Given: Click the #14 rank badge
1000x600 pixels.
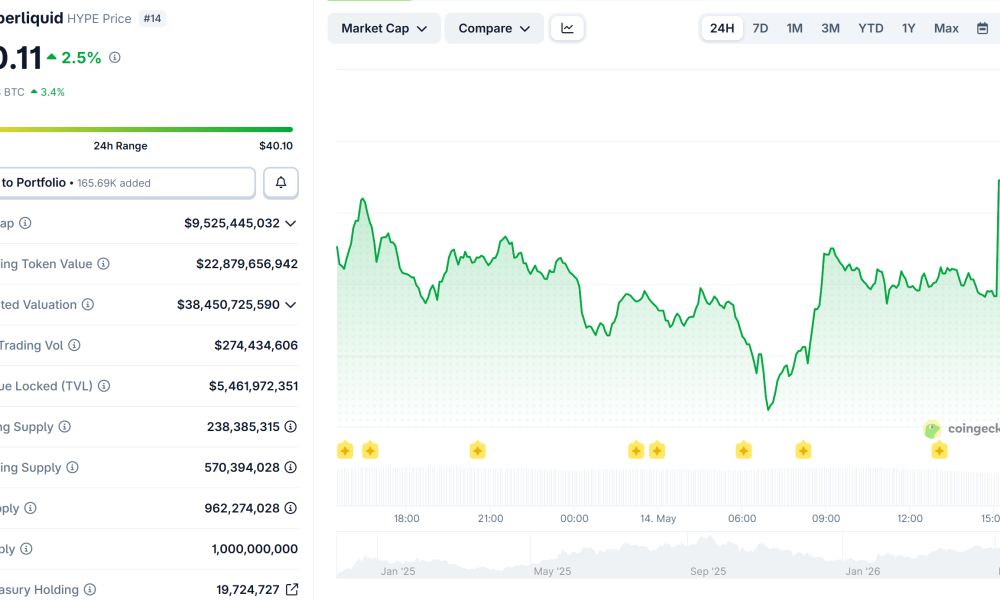Looking at the screenshot, I should click(152, 18).
